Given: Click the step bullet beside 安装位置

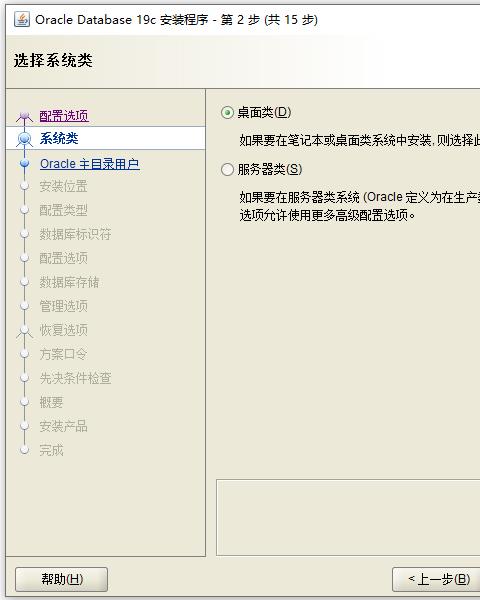Looking at the screenshot, I should [x=24, y=186].
